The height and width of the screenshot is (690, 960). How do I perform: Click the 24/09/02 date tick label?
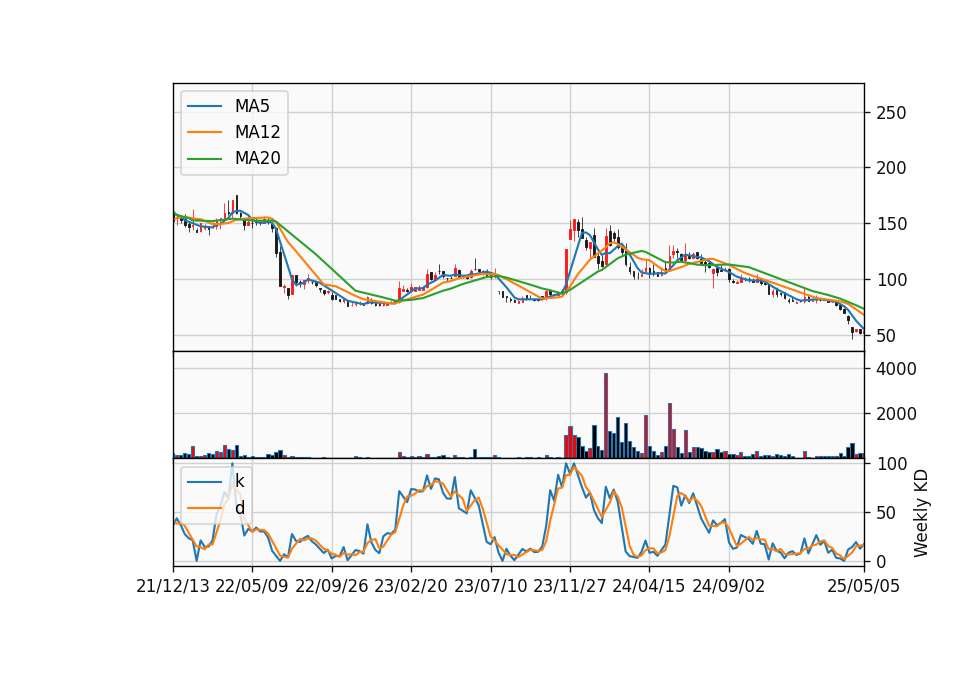click(x=729, y=586)
